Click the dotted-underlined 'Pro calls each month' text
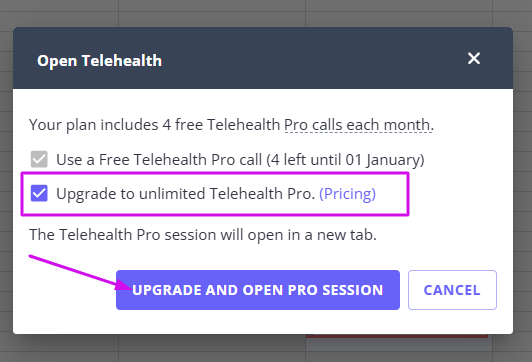 click(358, 125)
